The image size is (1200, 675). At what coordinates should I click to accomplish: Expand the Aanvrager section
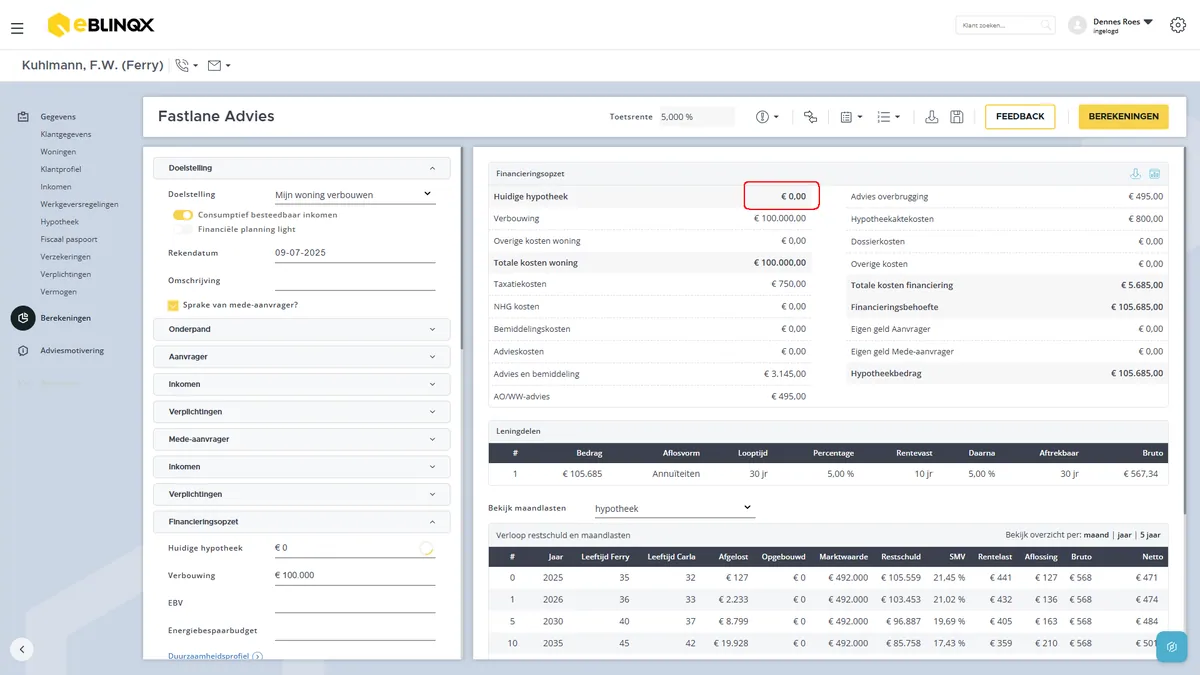tap(302, 357)
